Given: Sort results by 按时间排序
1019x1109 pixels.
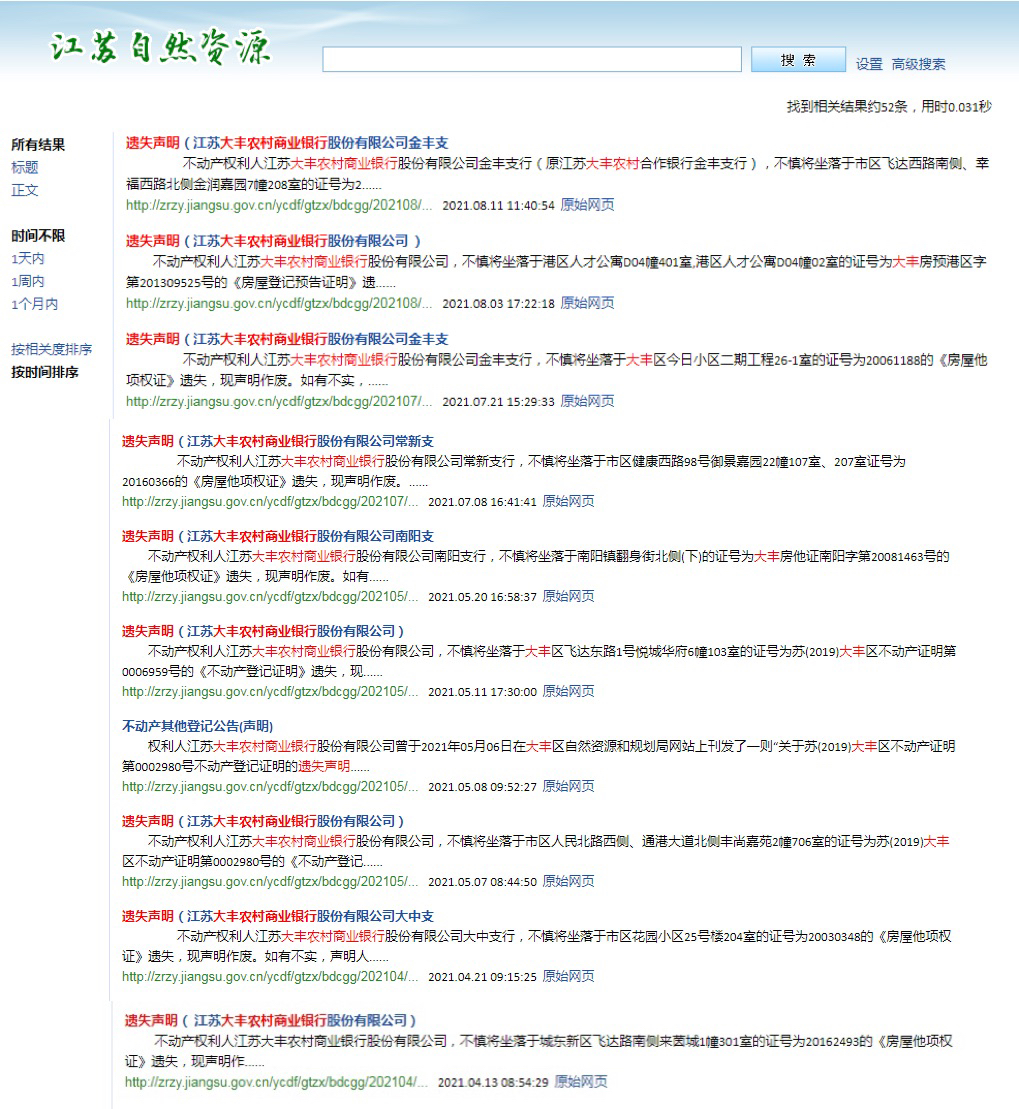Looking at the screenshot, I should 45,372.
